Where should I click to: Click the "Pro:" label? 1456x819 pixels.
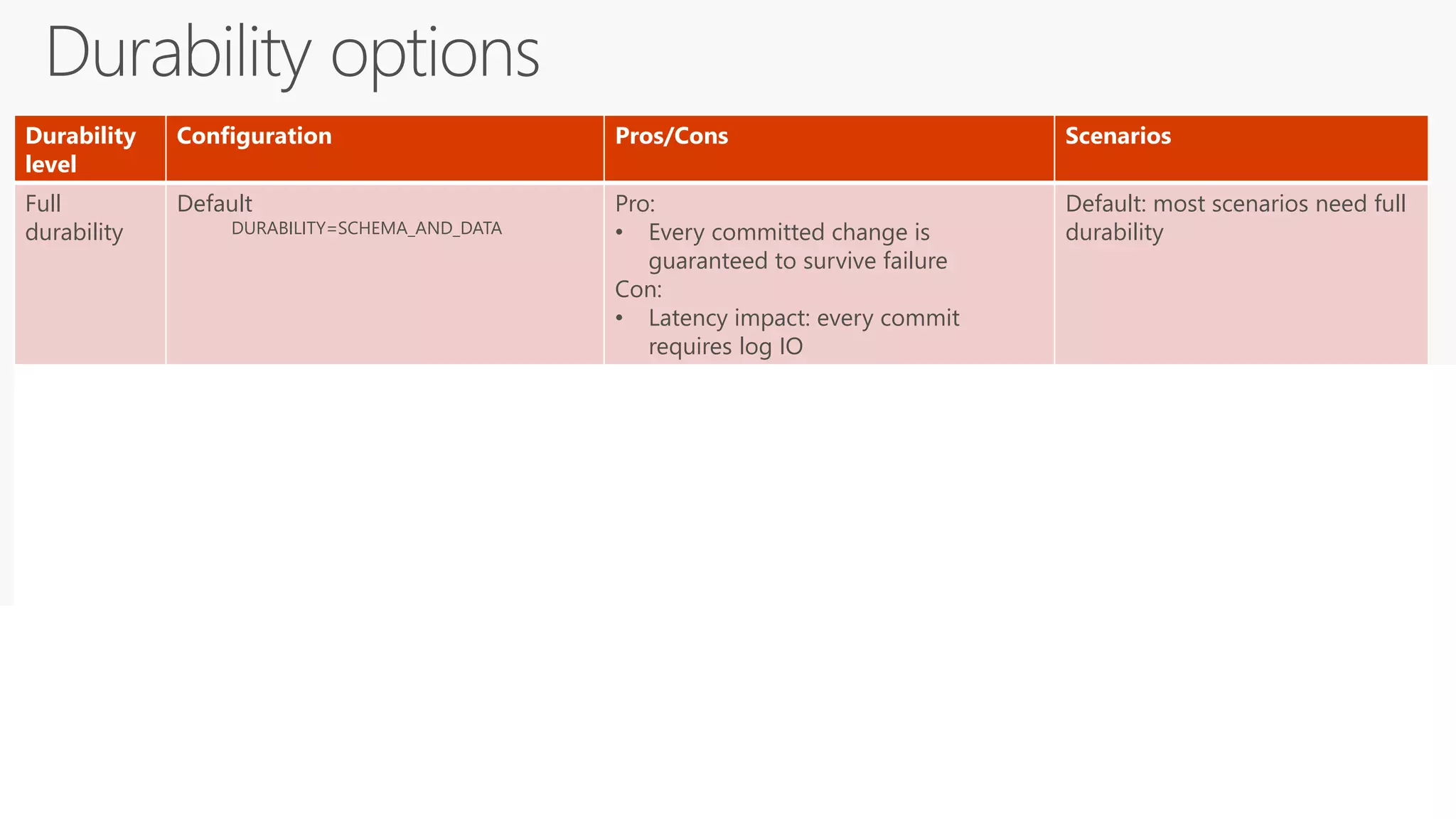635,204
